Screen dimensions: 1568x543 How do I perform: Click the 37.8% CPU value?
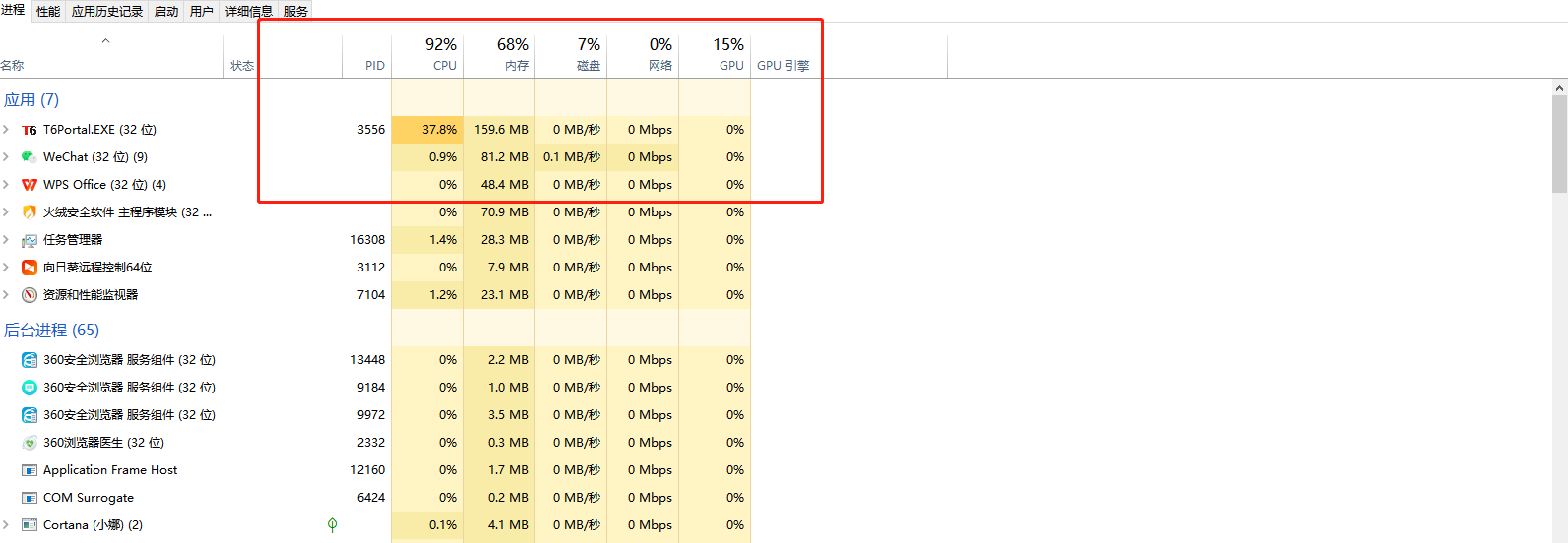click(439, 130)
